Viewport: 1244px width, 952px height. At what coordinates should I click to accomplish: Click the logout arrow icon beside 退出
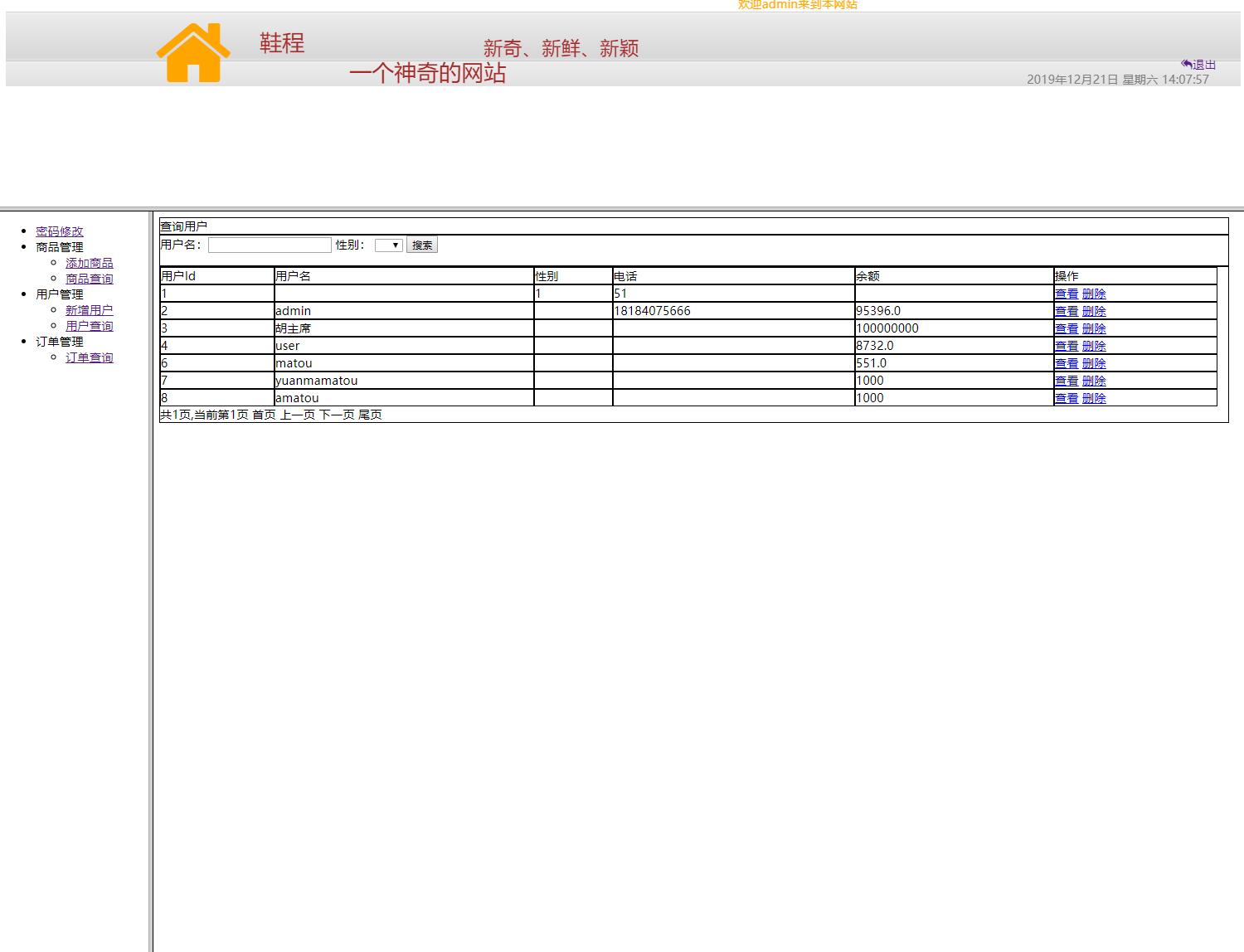(x=1186, y=63)
